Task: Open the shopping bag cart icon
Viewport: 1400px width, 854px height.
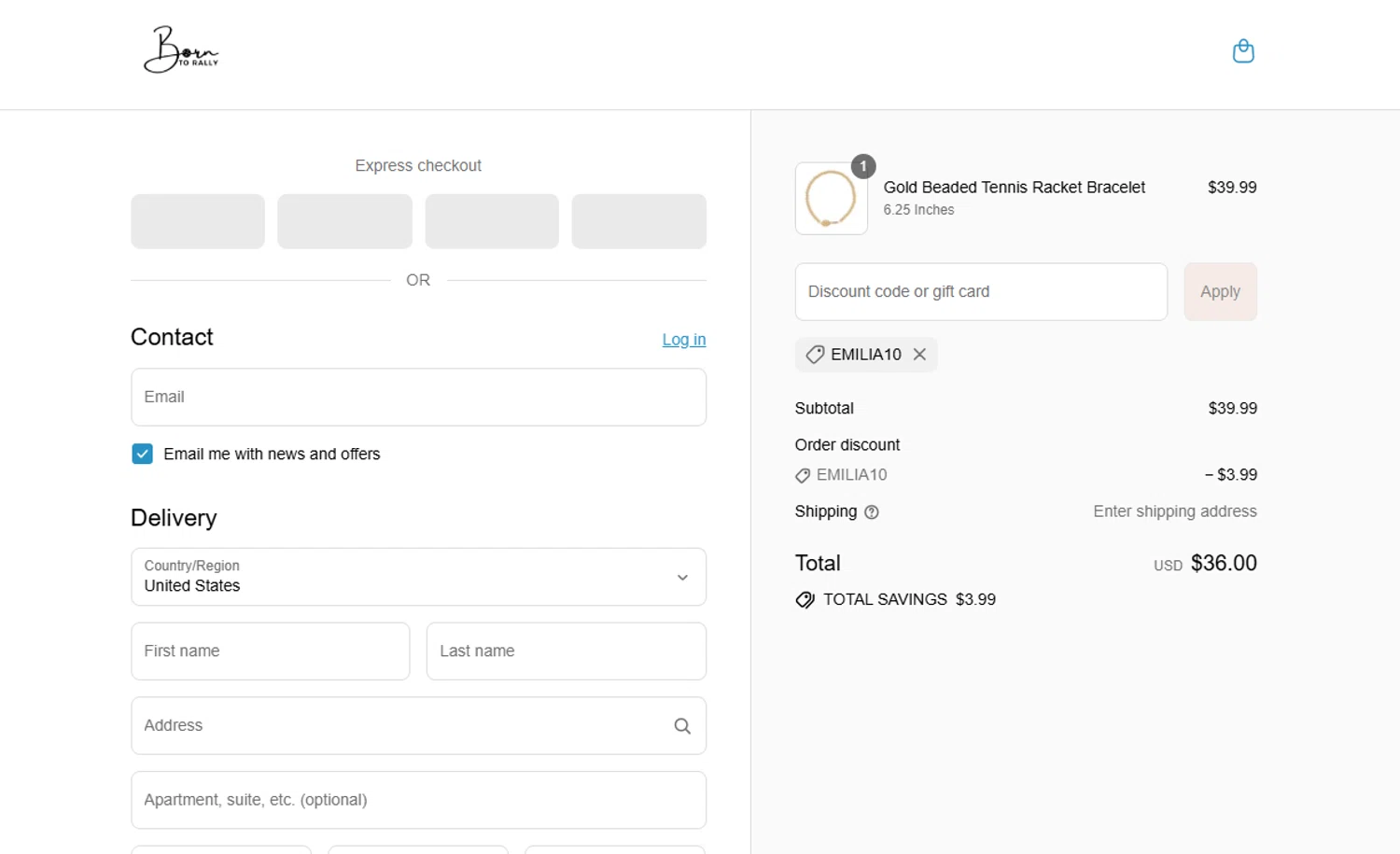Action: (x=1243, y=50)
